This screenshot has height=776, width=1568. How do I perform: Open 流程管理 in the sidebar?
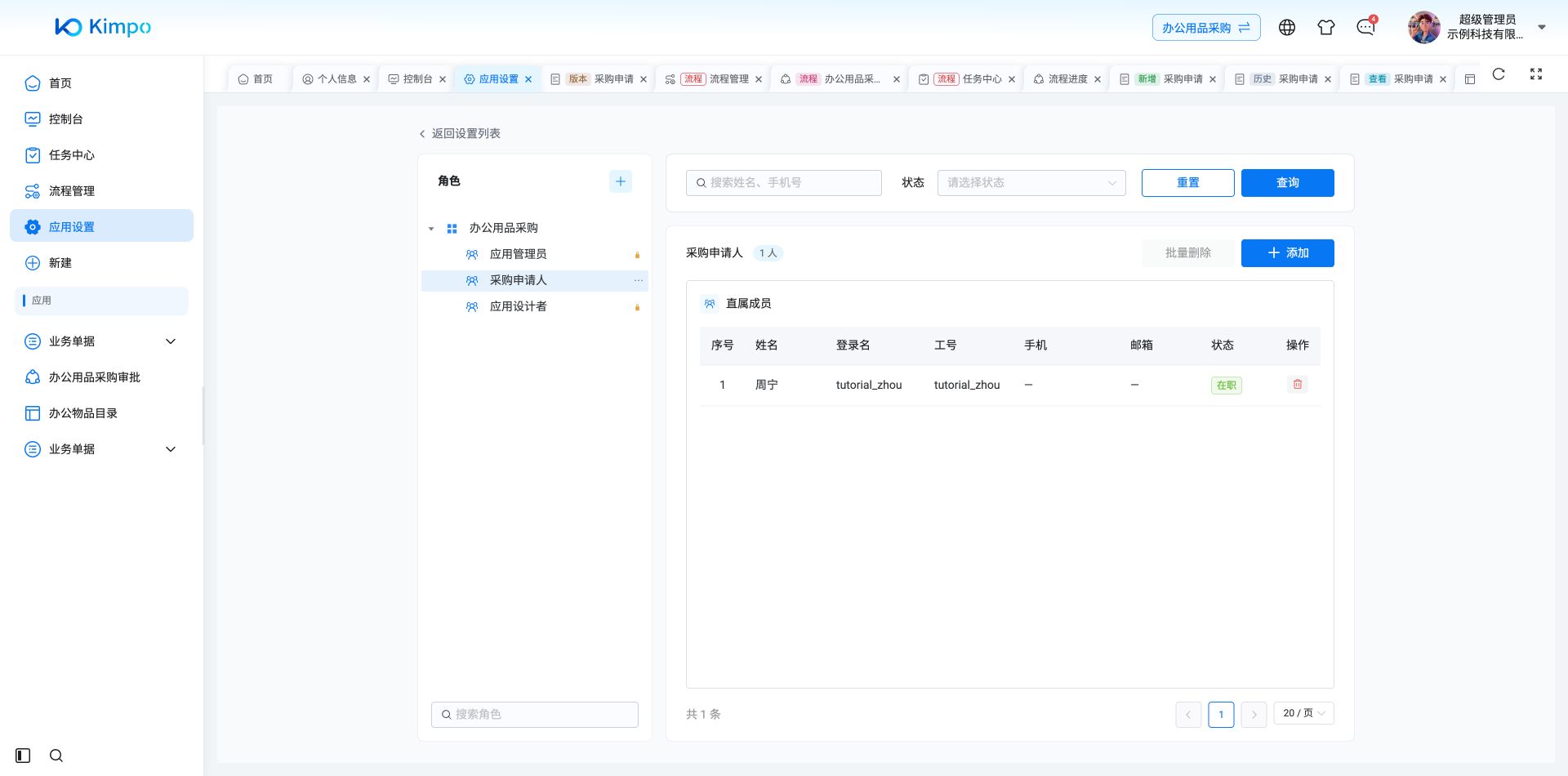click(101, 191)
